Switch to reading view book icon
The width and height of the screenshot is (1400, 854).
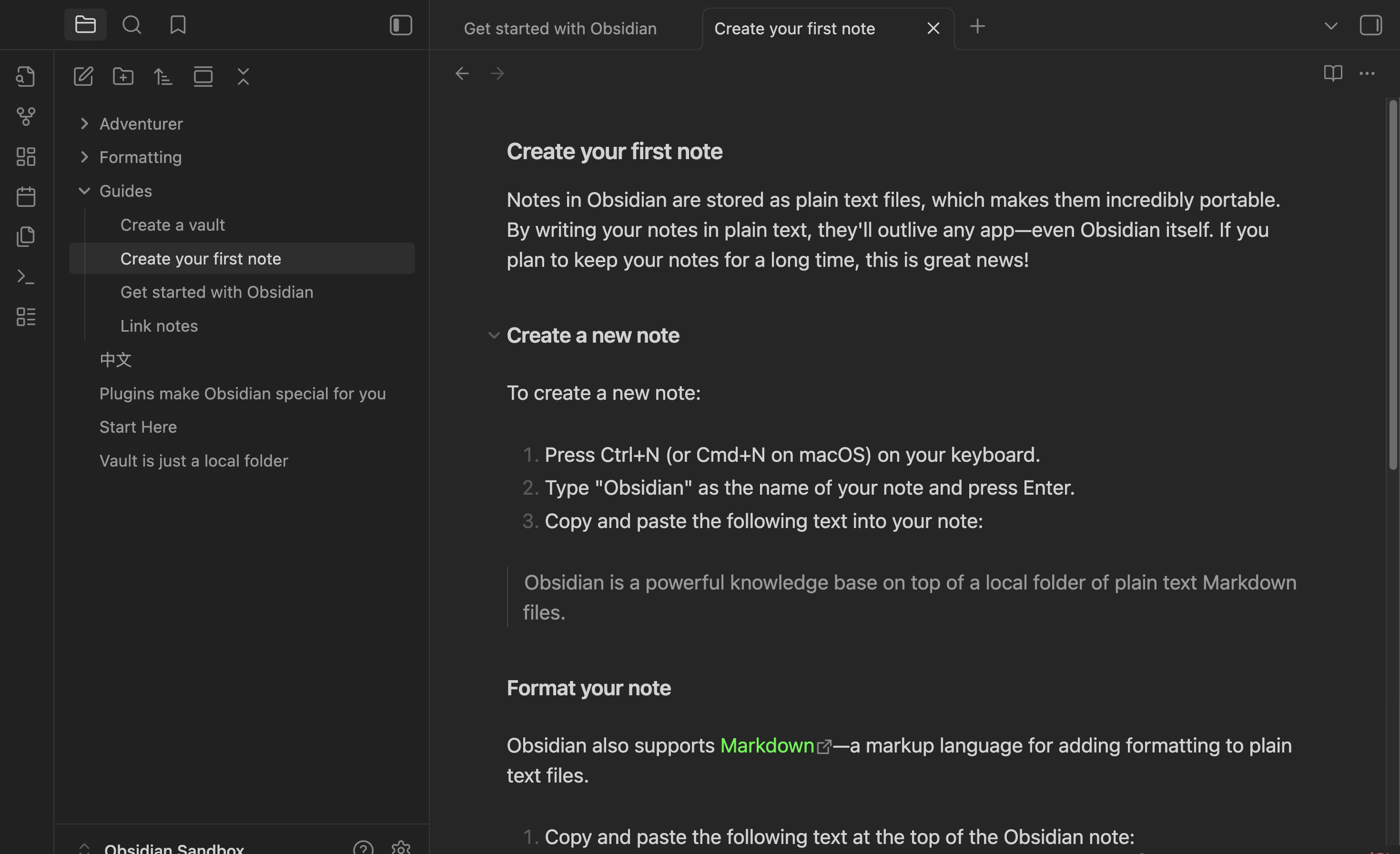coord(1332,73)
